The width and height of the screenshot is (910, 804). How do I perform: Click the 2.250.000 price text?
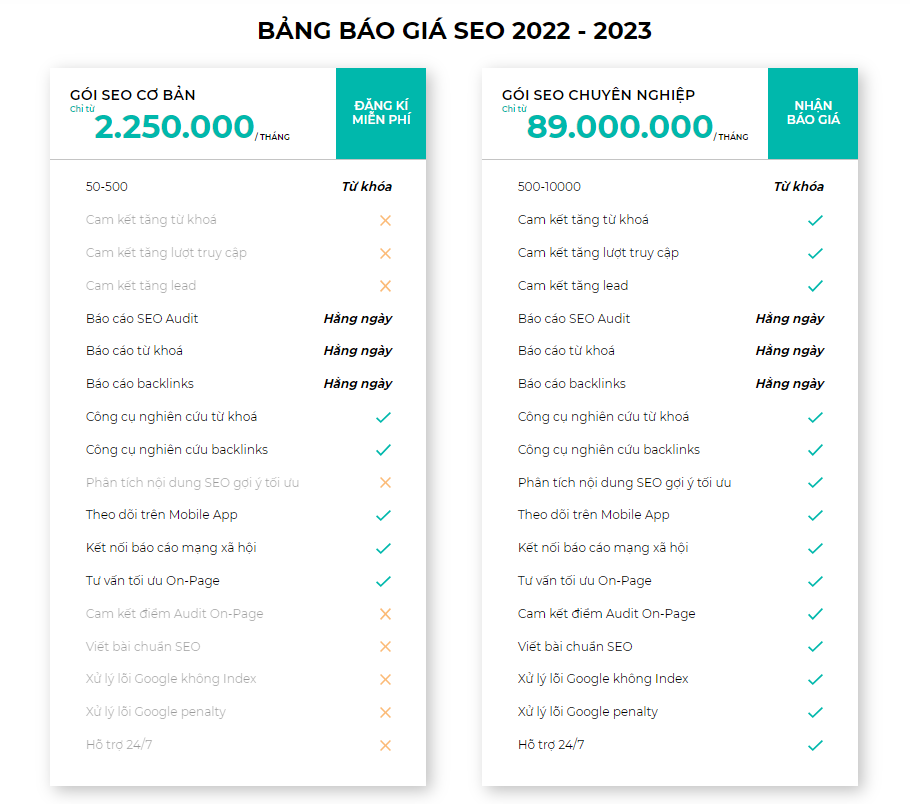[174, 128]
